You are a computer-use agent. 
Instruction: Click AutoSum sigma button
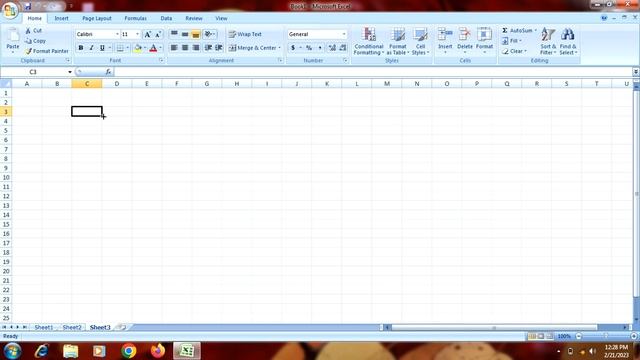[x=517, y=31]
